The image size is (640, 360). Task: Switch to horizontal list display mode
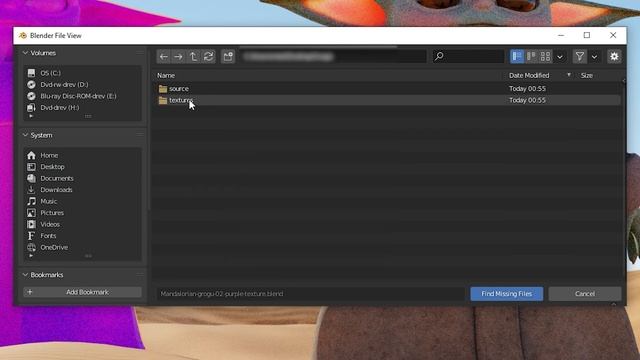click(531, 56)
